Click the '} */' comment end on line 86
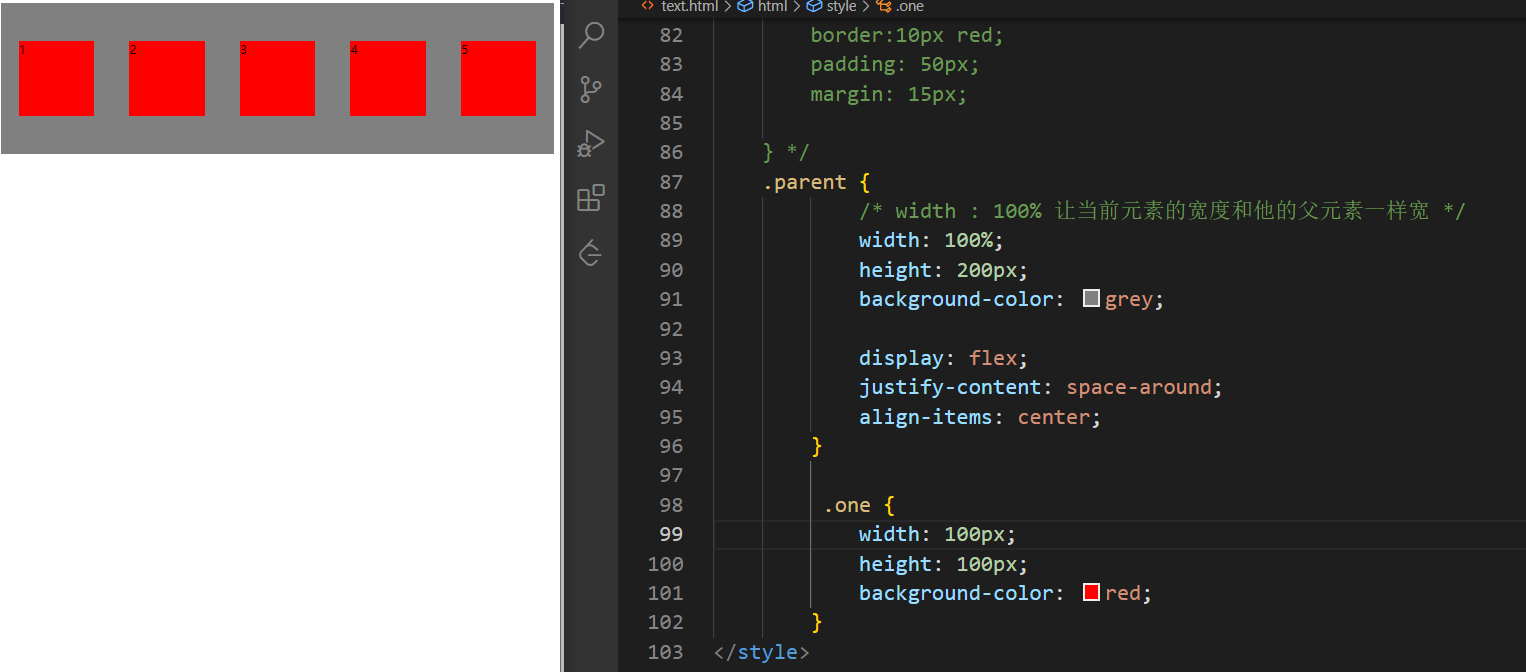The height and width of the screenshot is (672, 1526). click(786, 152)
